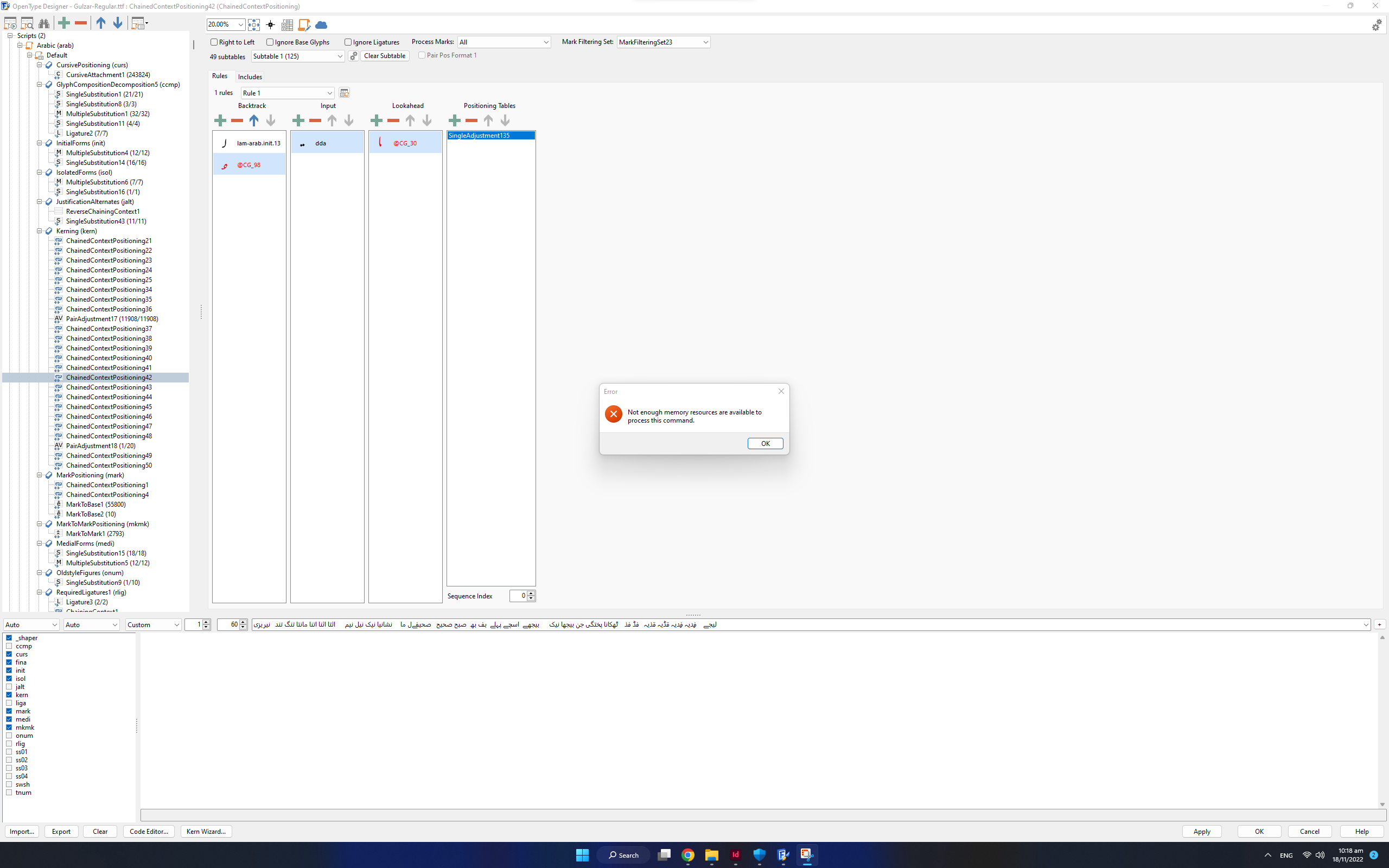Remove Input entry with red minus
This screenshot has height=868, width=1389.
[x=315, y=120]
